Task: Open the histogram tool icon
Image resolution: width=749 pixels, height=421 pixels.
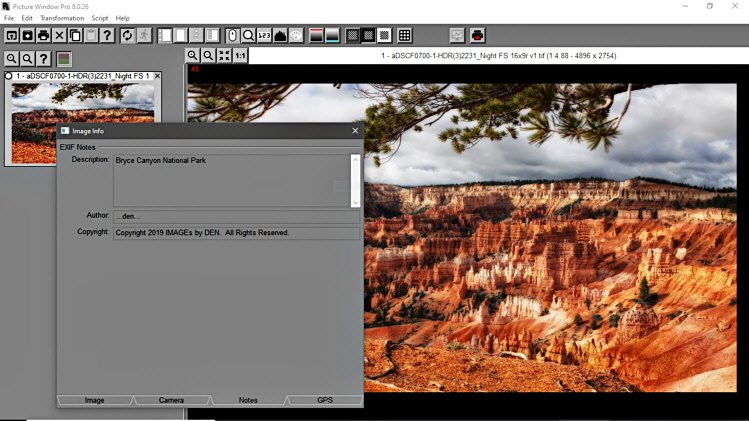Action: (280, 35)
